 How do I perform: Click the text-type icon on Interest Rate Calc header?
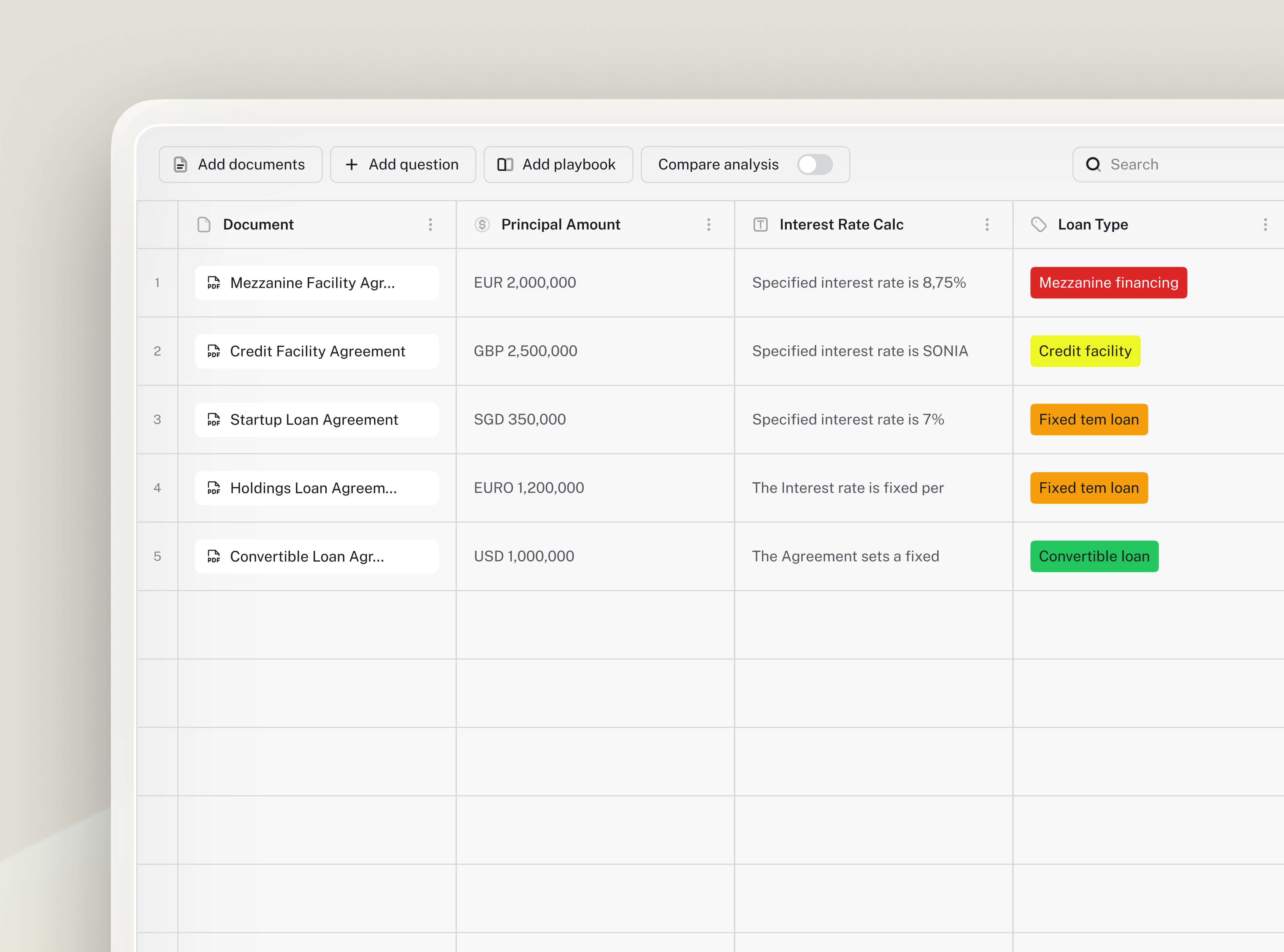click(x=762, y=224)
